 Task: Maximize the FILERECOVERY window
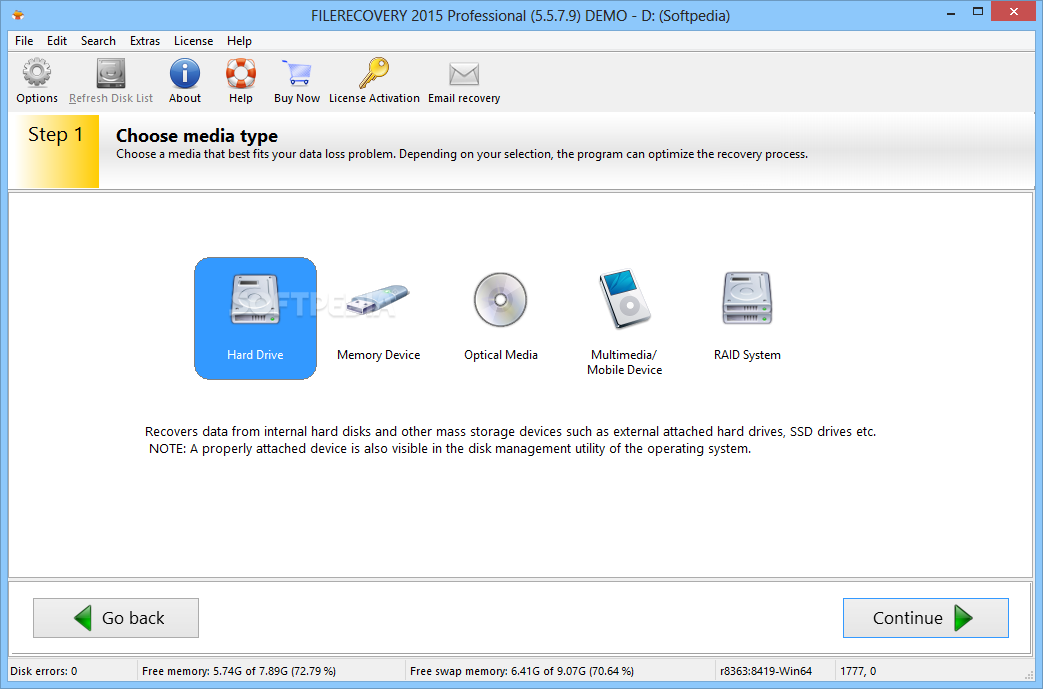tap(978, 12)
